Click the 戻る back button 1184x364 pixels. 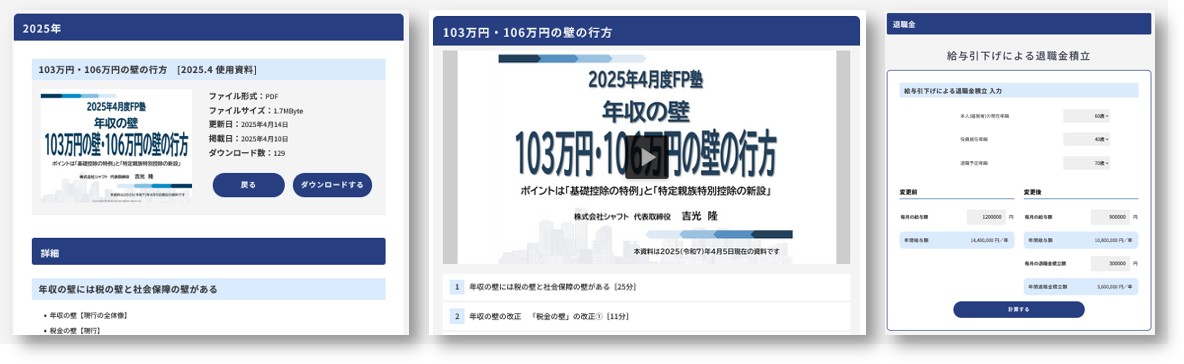pyautogui.click(x=248, y=185)
